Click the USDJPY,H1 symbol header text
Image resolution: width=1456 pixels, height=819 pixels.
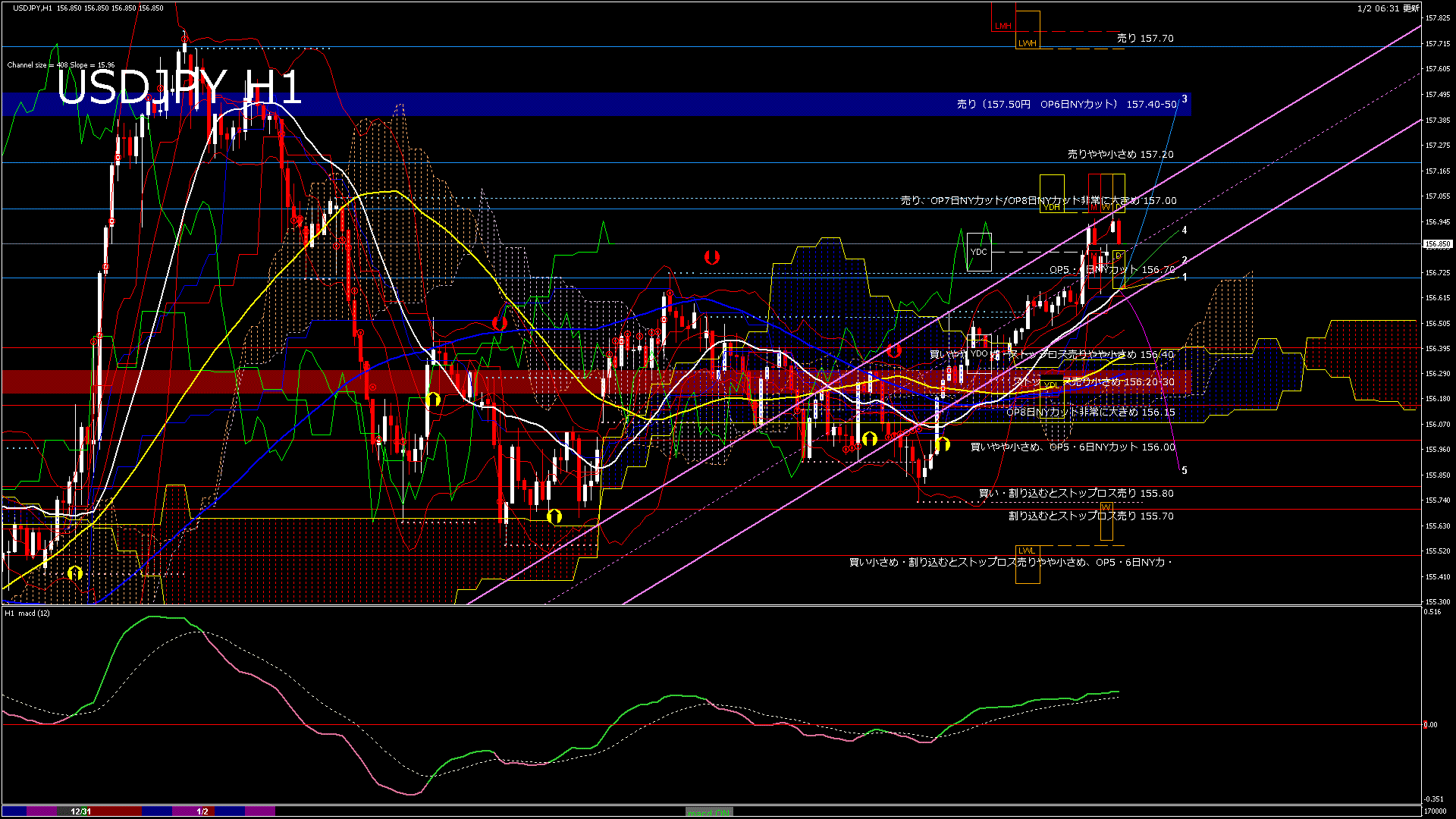tap(33, 8)
